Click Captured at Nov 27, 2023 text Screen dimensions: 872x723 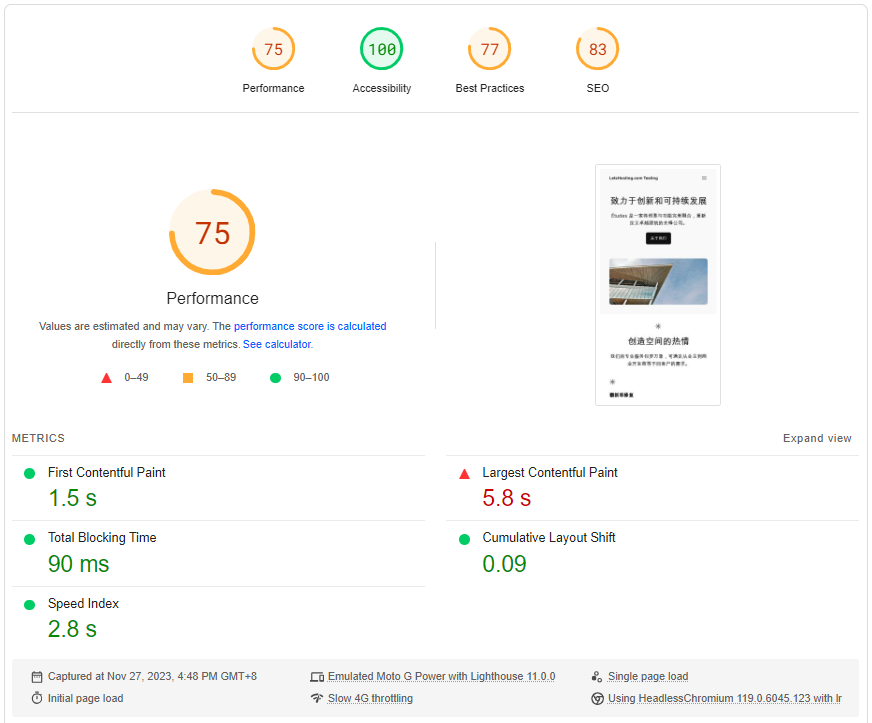[x=152, y=676]
